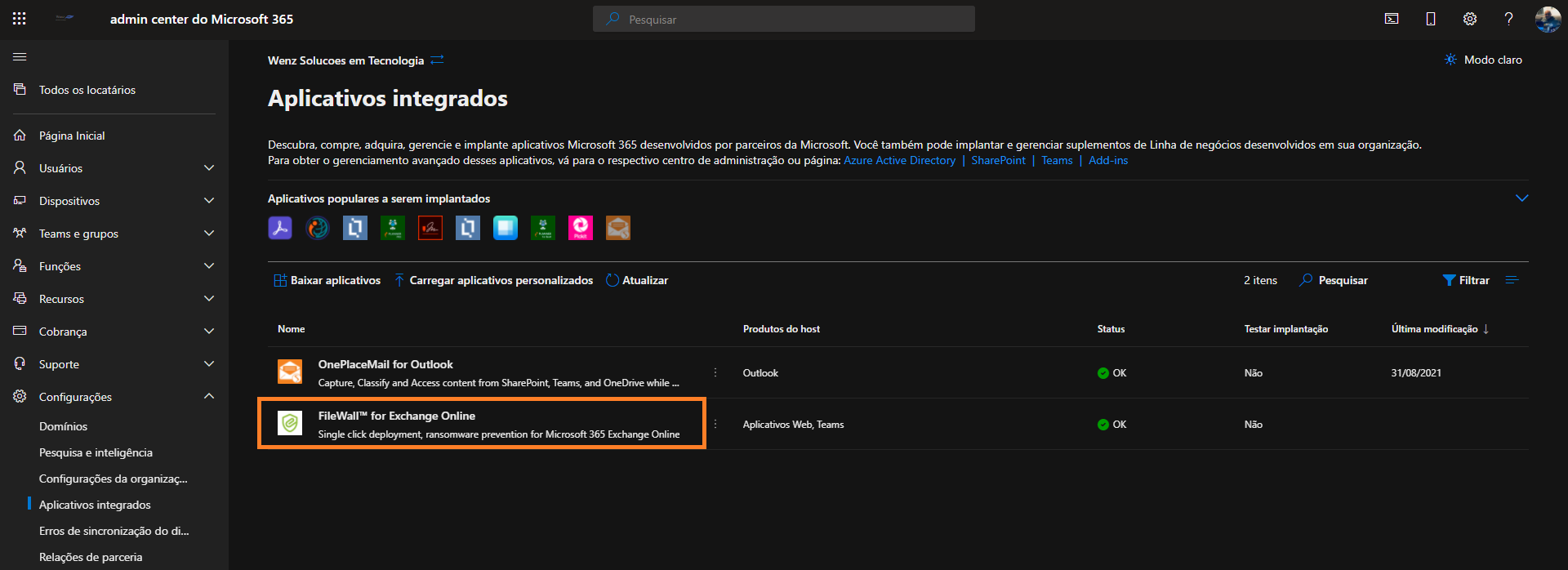
Task: Open the list view options icon beside Filtrar
Action: point(1512,280)
